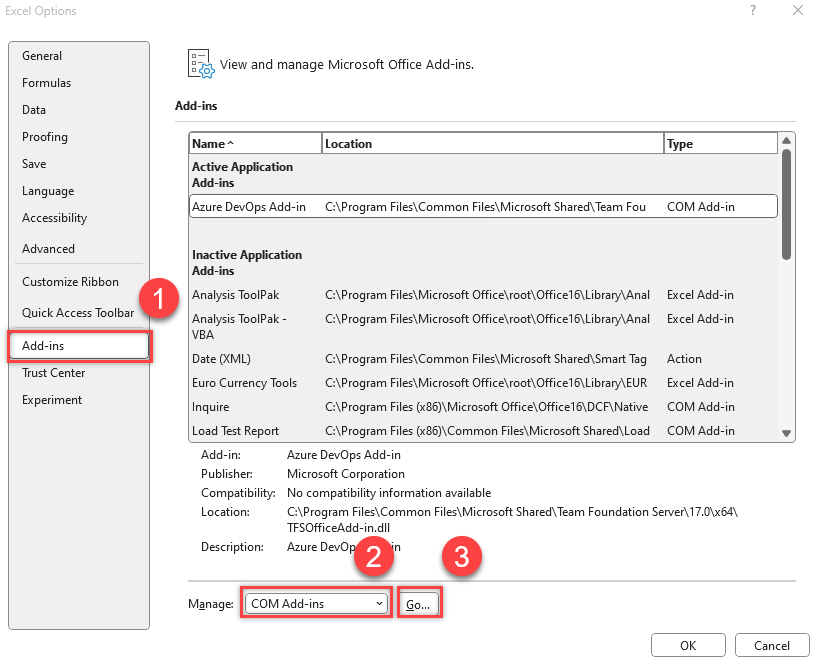Select the Azure DevOps Add-in row

[x=483, y=207]
